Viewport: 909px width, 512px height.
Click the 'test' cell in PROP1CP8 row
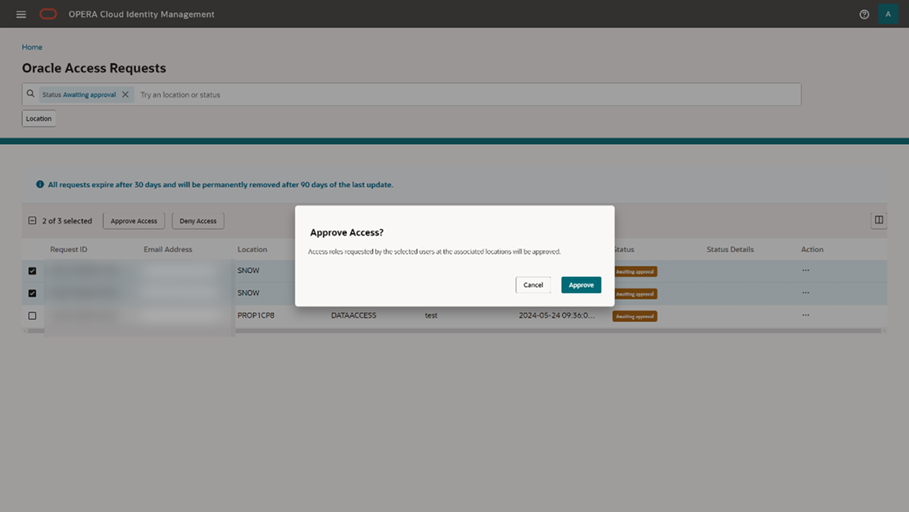tap(431, 315)
